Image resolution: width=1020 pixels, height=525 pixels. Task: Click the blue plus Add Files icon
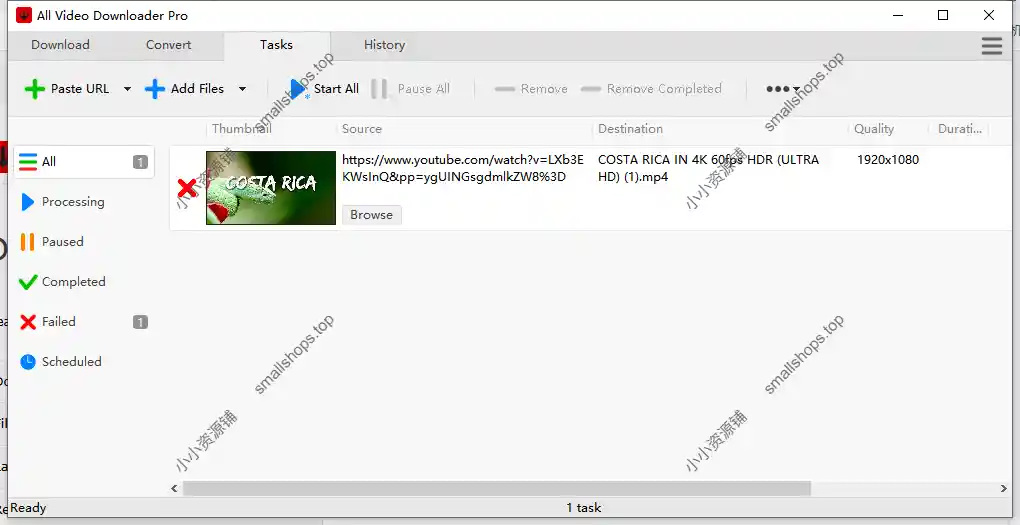pyautogui.click(x=155, y=88)
